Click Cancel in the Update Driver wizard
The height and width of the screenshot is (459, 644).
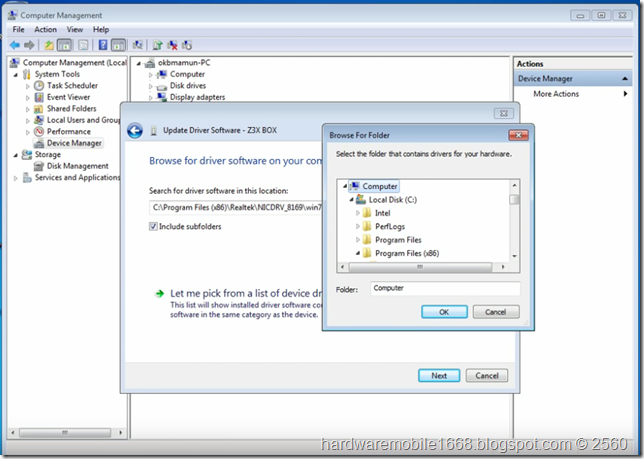(x=487, y=376)
